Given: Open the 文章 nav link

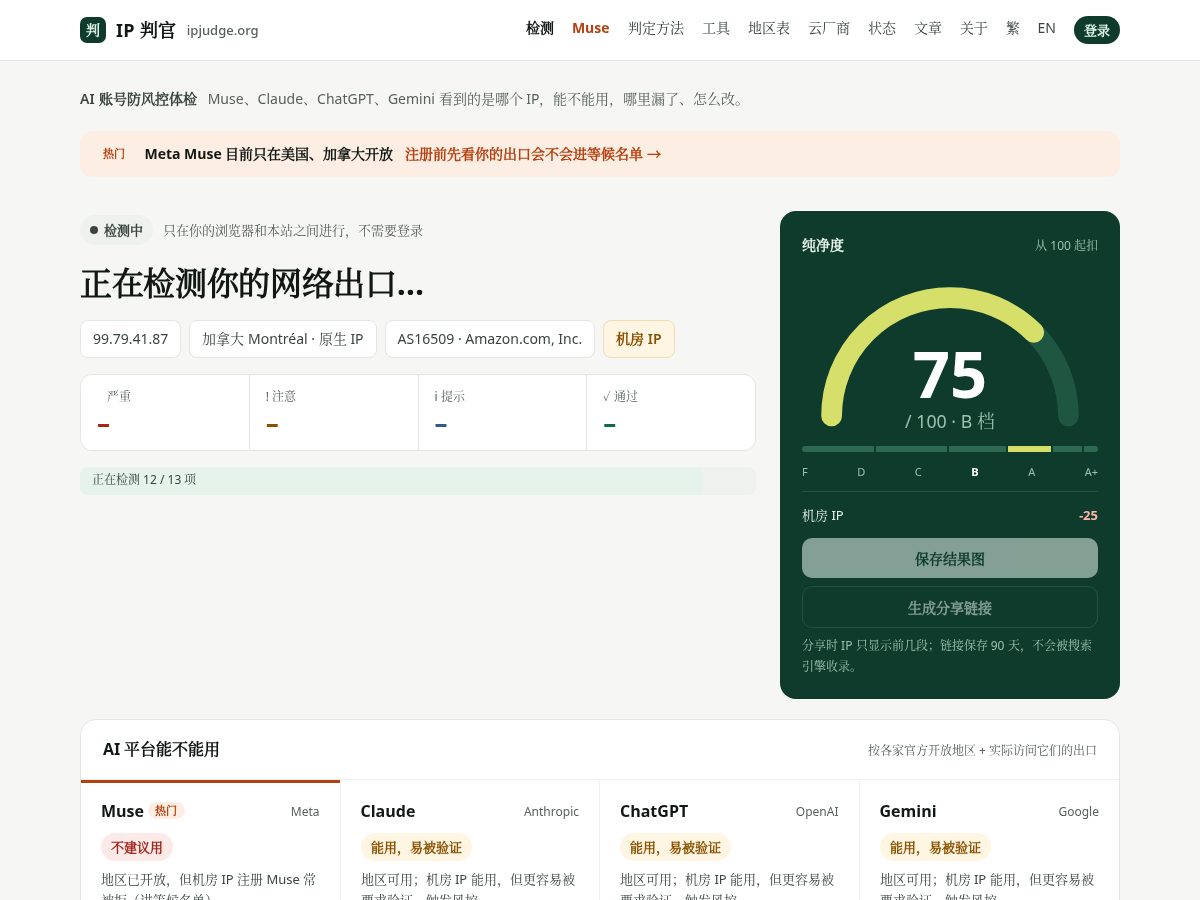Looking at the screenshot, I should 928,28.
